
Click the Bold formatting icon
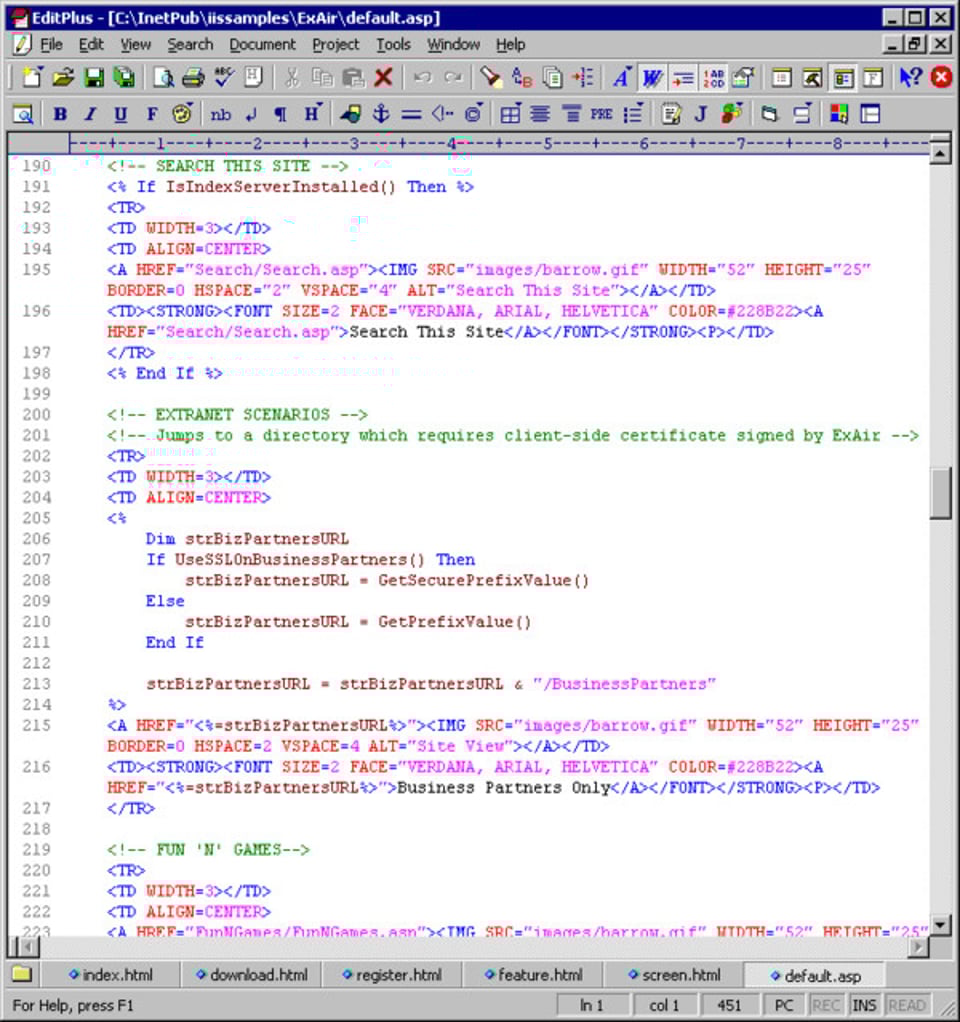coord(60,114)
